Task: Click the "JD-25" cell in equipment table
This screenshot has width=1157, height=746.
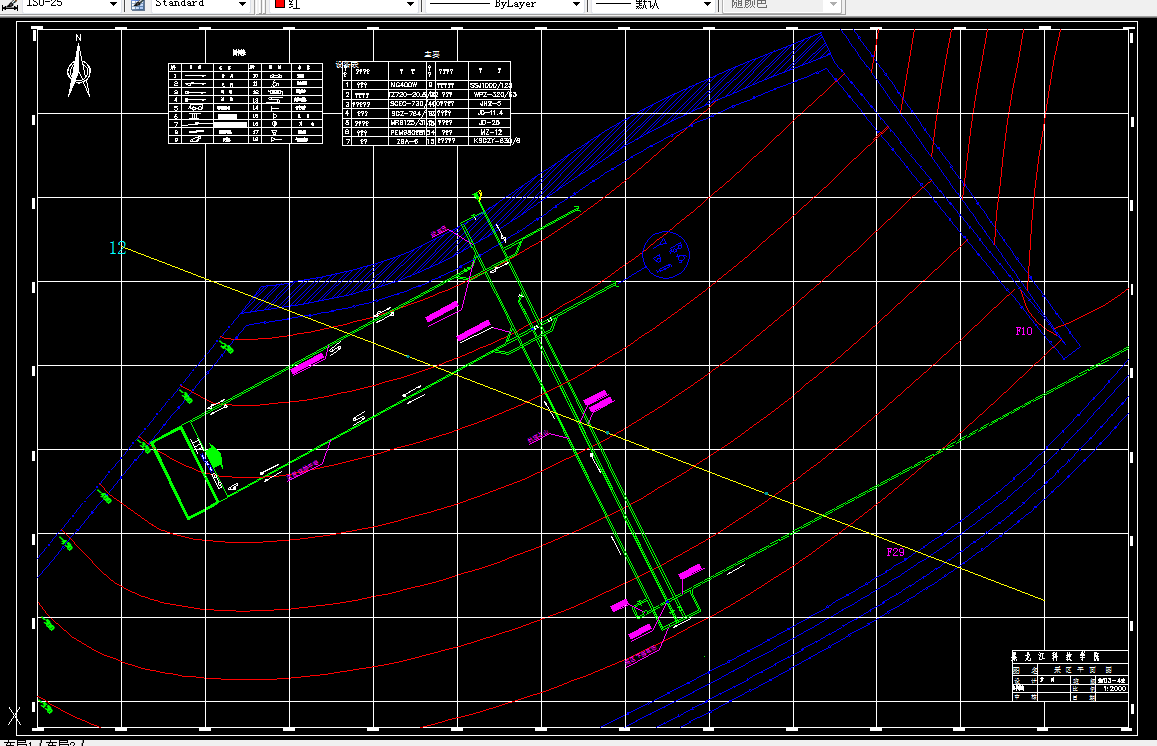Action: point(489,122)
